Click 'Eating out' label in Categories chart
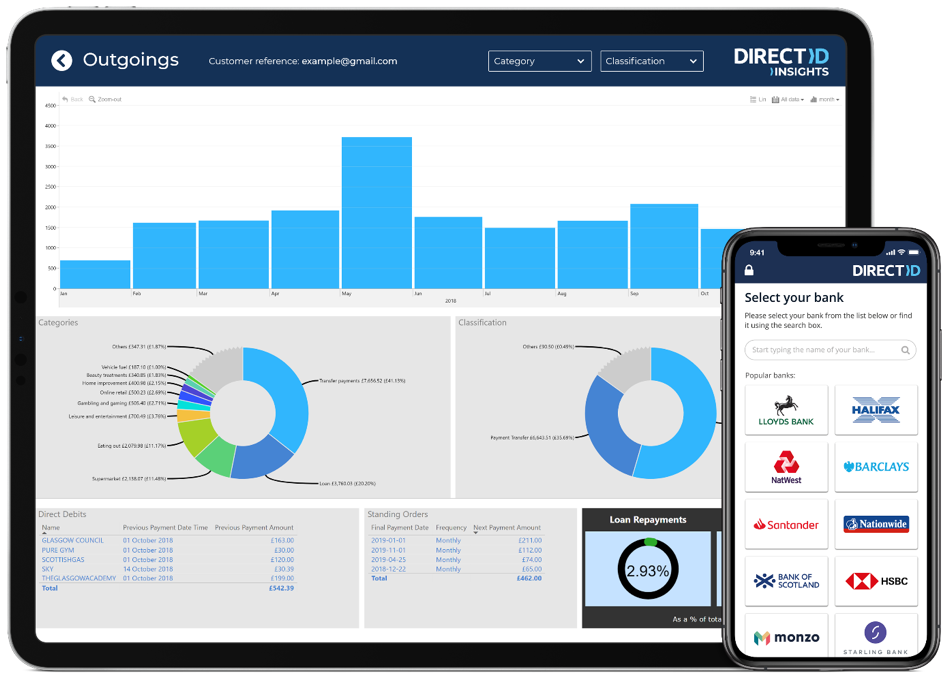This screenshot has width=947, height=677. 132,446
